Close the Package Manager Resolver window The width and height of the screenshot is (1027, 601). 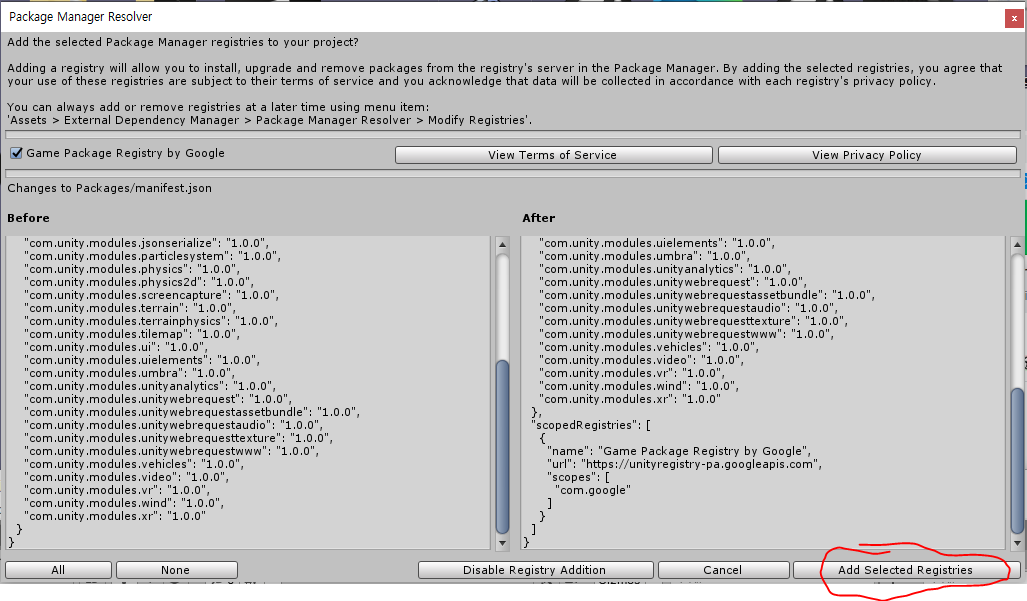tap(1014, 18)
